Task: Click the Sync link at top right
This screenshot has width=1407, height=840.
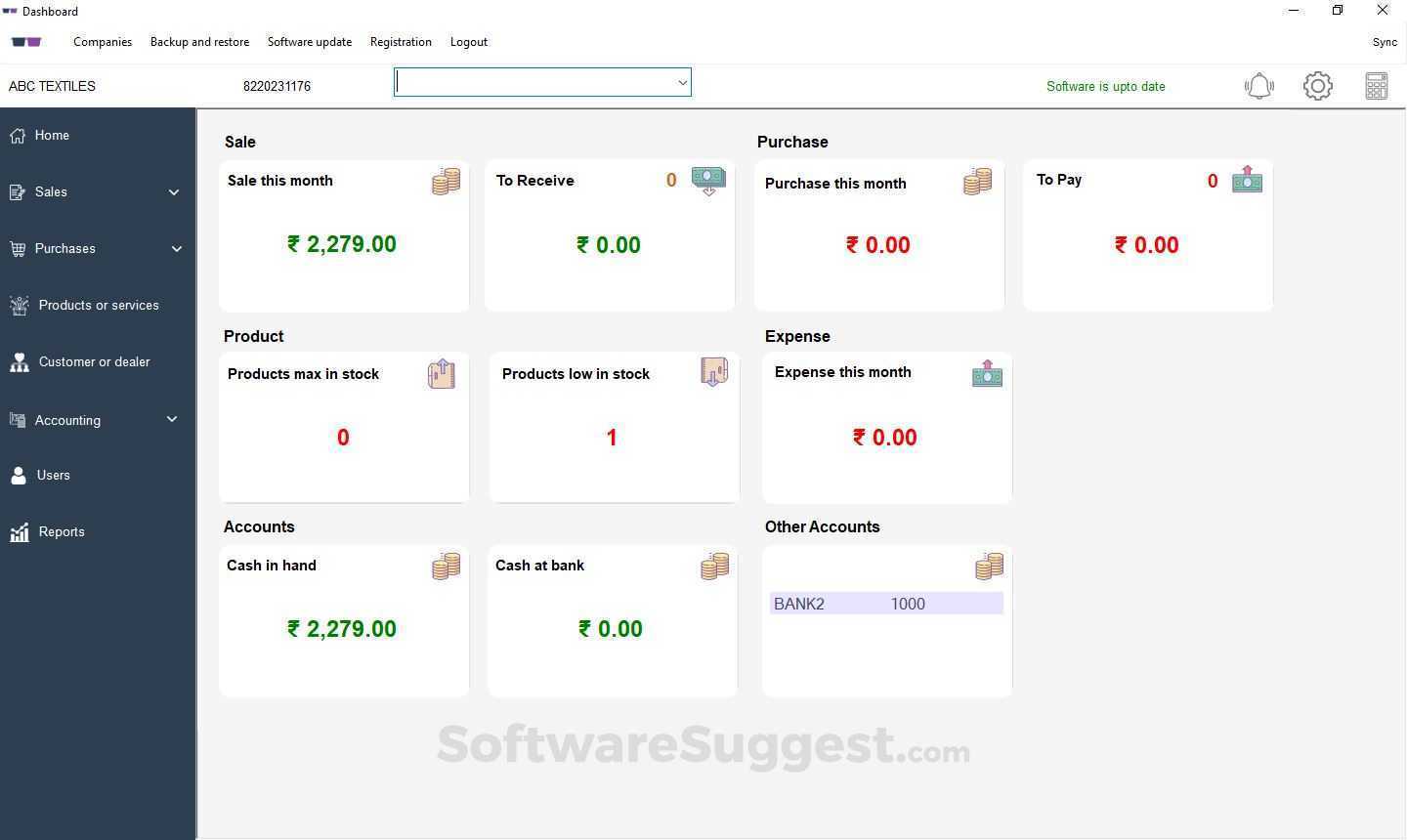Action: point(1385,41)
